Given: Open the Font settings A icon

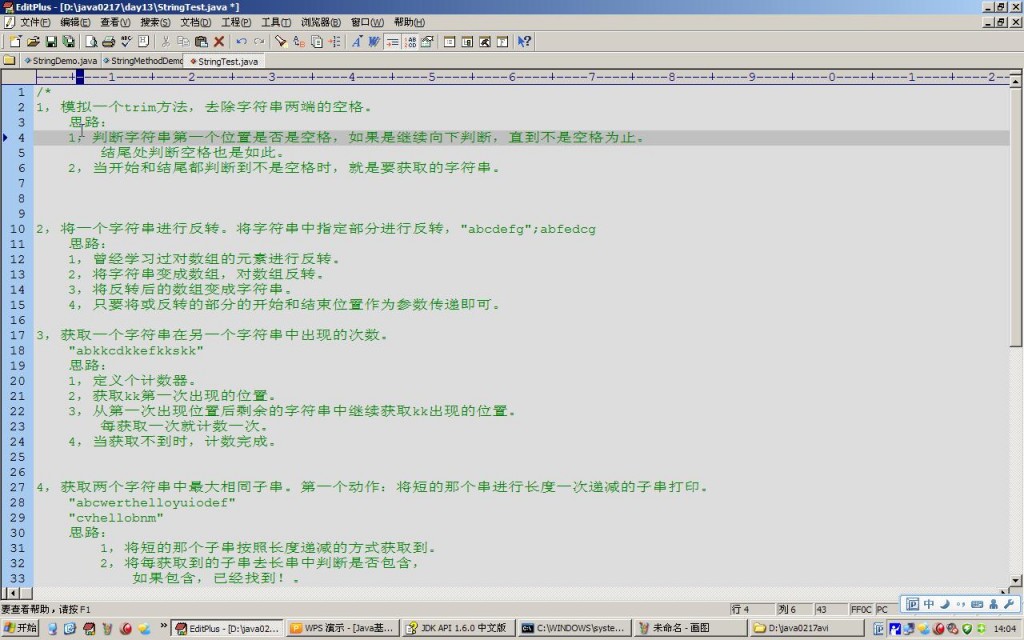Looking at the screenshot, I should [357, 42].
